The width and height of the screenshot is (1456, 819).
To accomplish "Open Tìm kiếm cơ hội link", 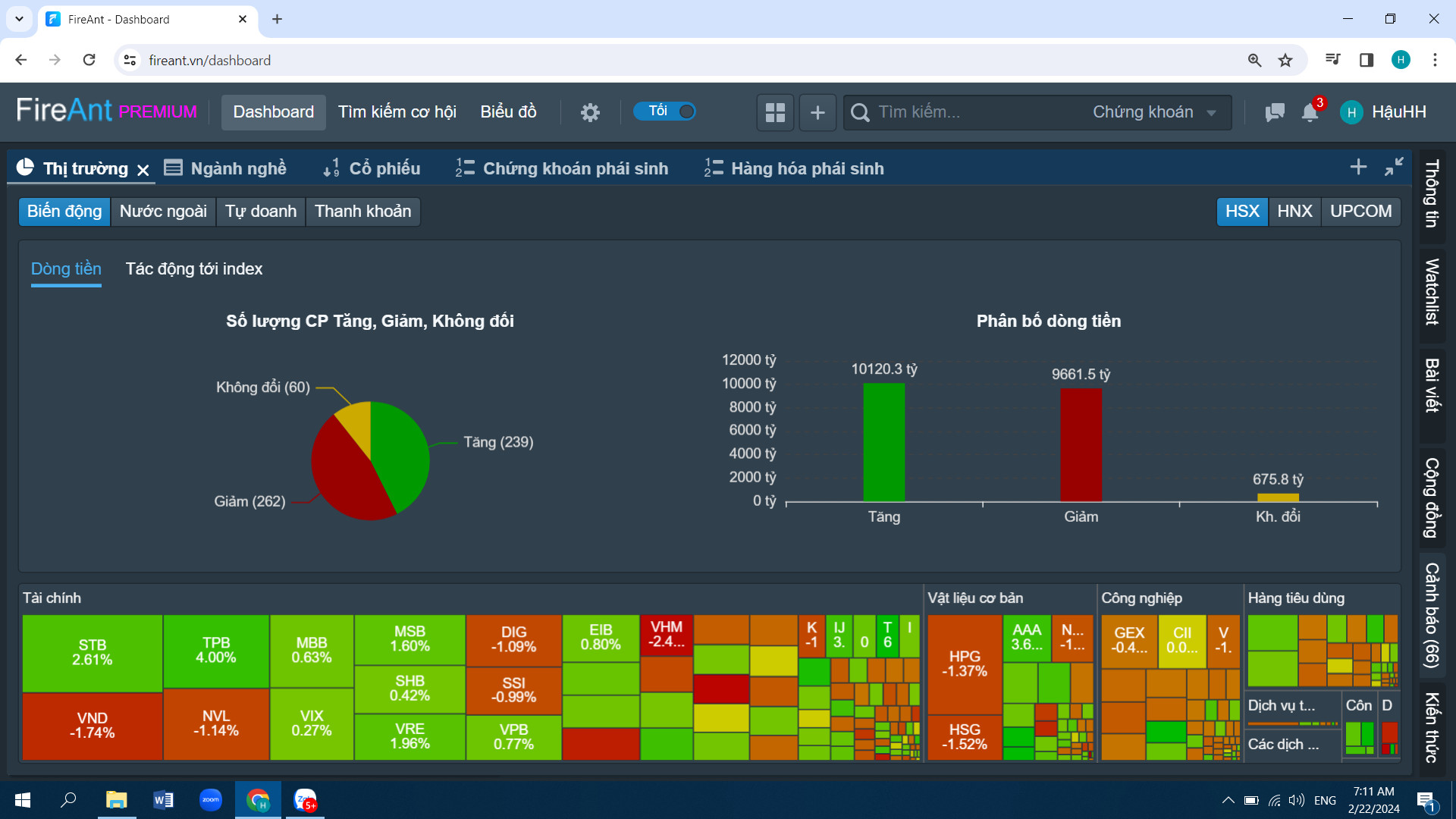I will coord(397,112).
